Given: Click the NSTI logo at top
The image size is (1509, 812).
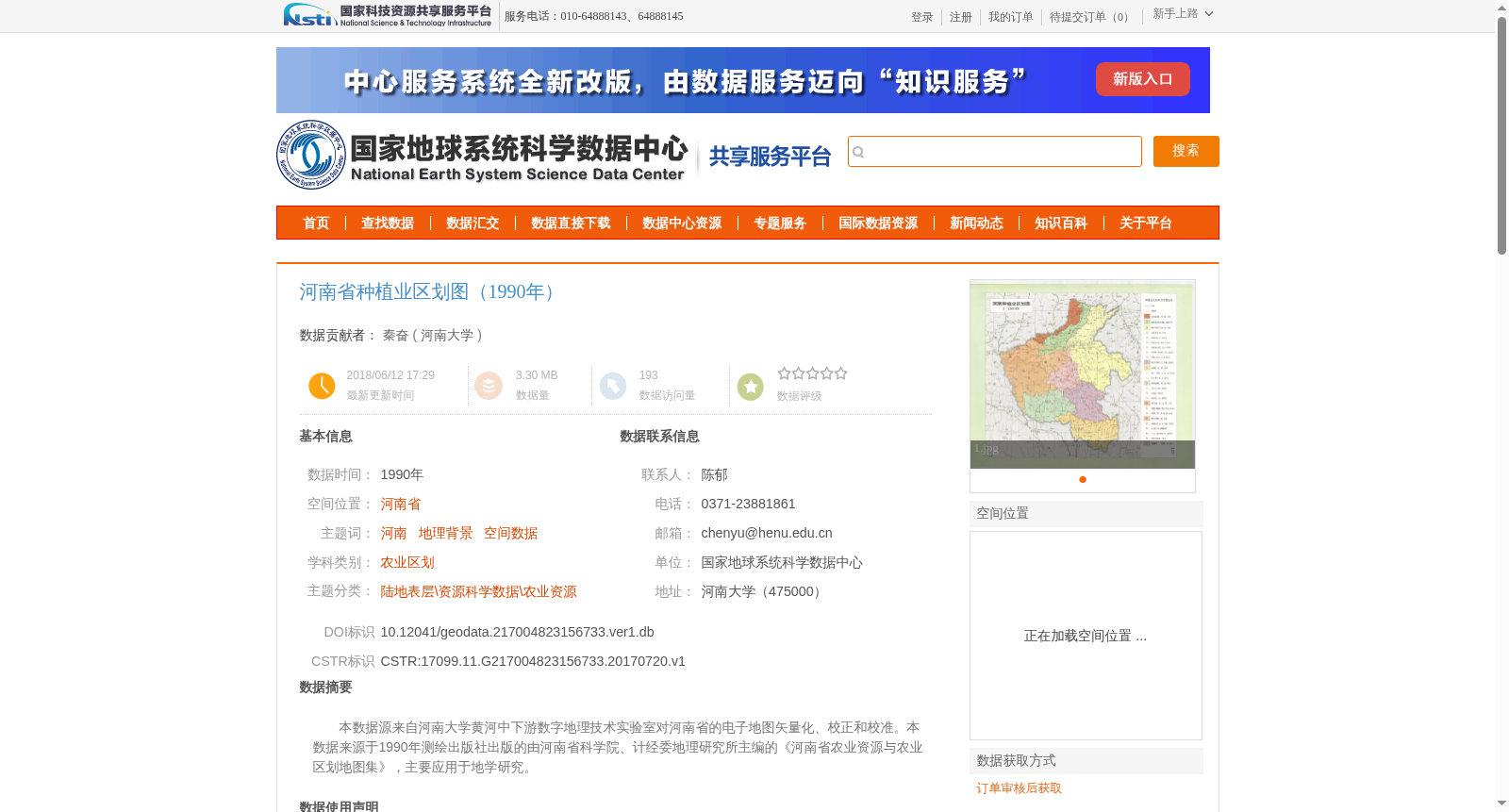Looking at the screenshot, I should [x=387, y=15].
